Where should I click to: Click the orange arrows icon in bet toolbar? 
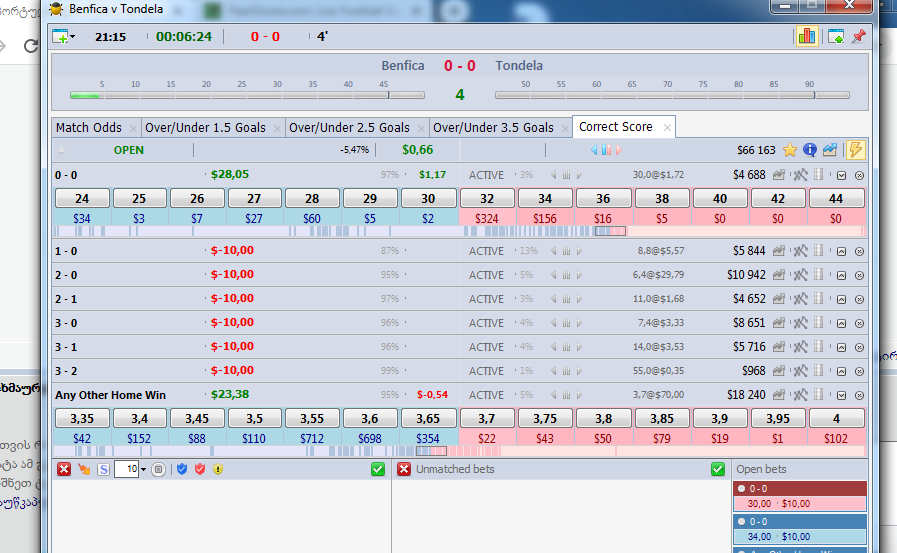84,470
